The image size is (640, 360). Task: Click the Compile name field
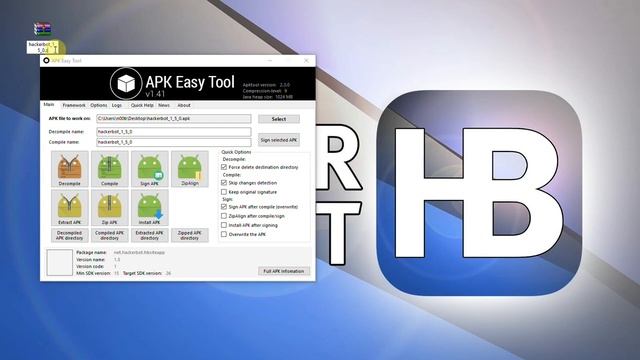[x=174, y=142]
